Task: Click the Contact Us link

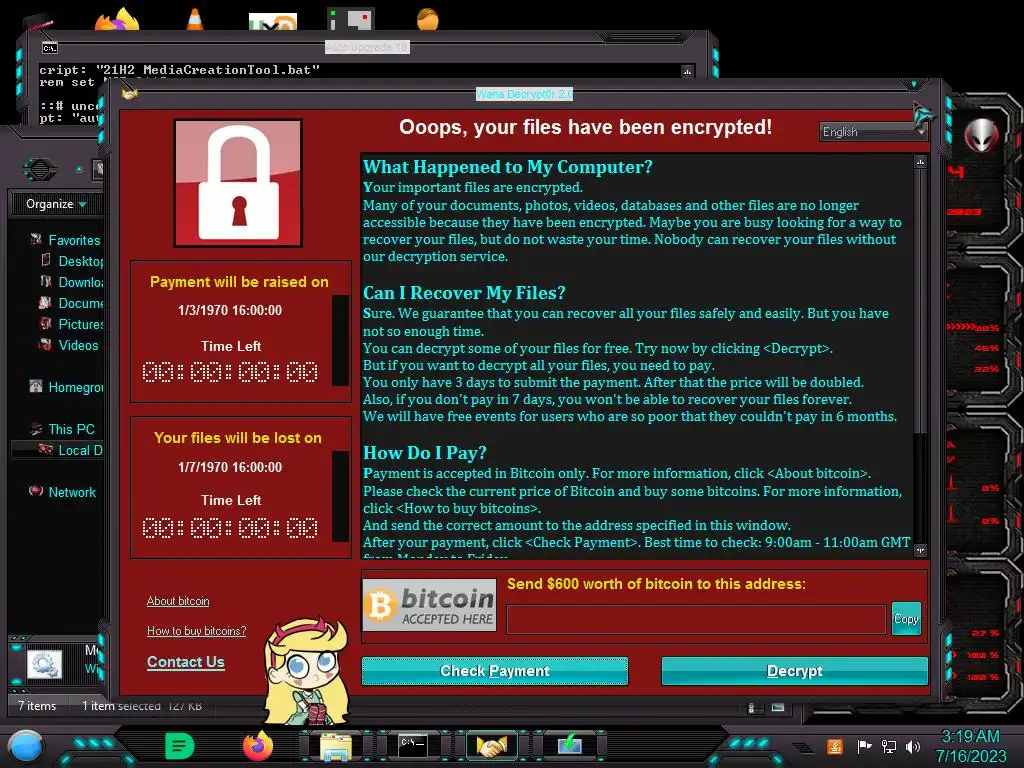Action: click(x=185, y=662)
